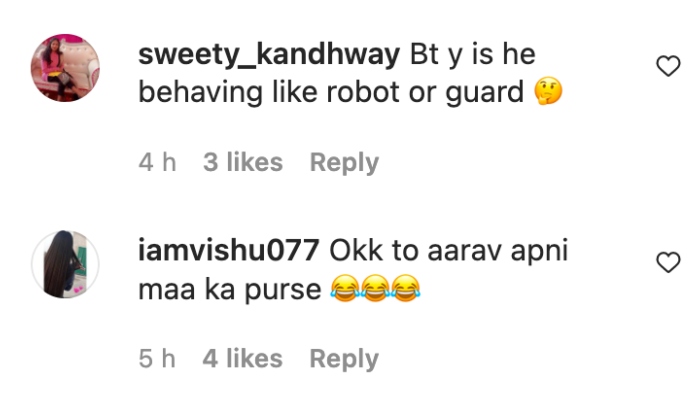
Task: Select the text 'behaving like robot or guard'
Action: point(331,92)
